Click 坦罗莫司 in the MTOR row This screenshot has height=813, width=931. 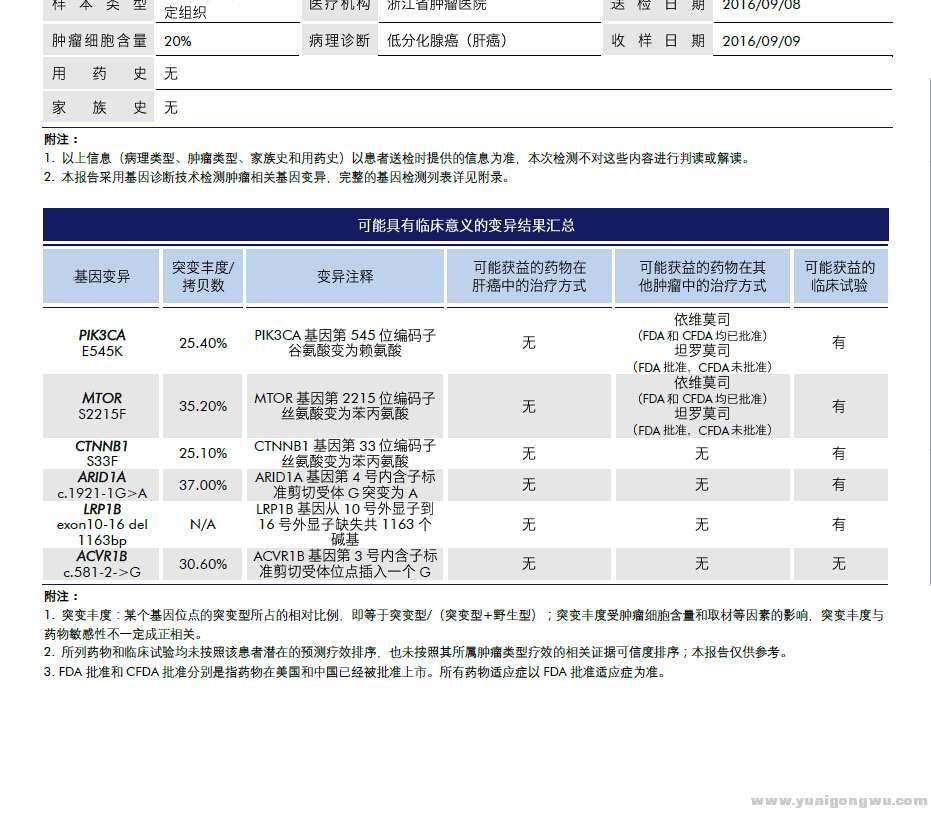tap(702, 414)
